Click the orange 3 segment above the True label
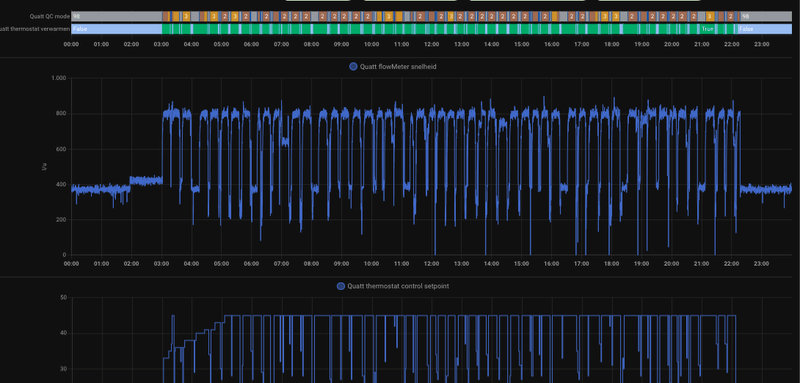The height and width of the screenshot is (383, 800). point(709,16)
